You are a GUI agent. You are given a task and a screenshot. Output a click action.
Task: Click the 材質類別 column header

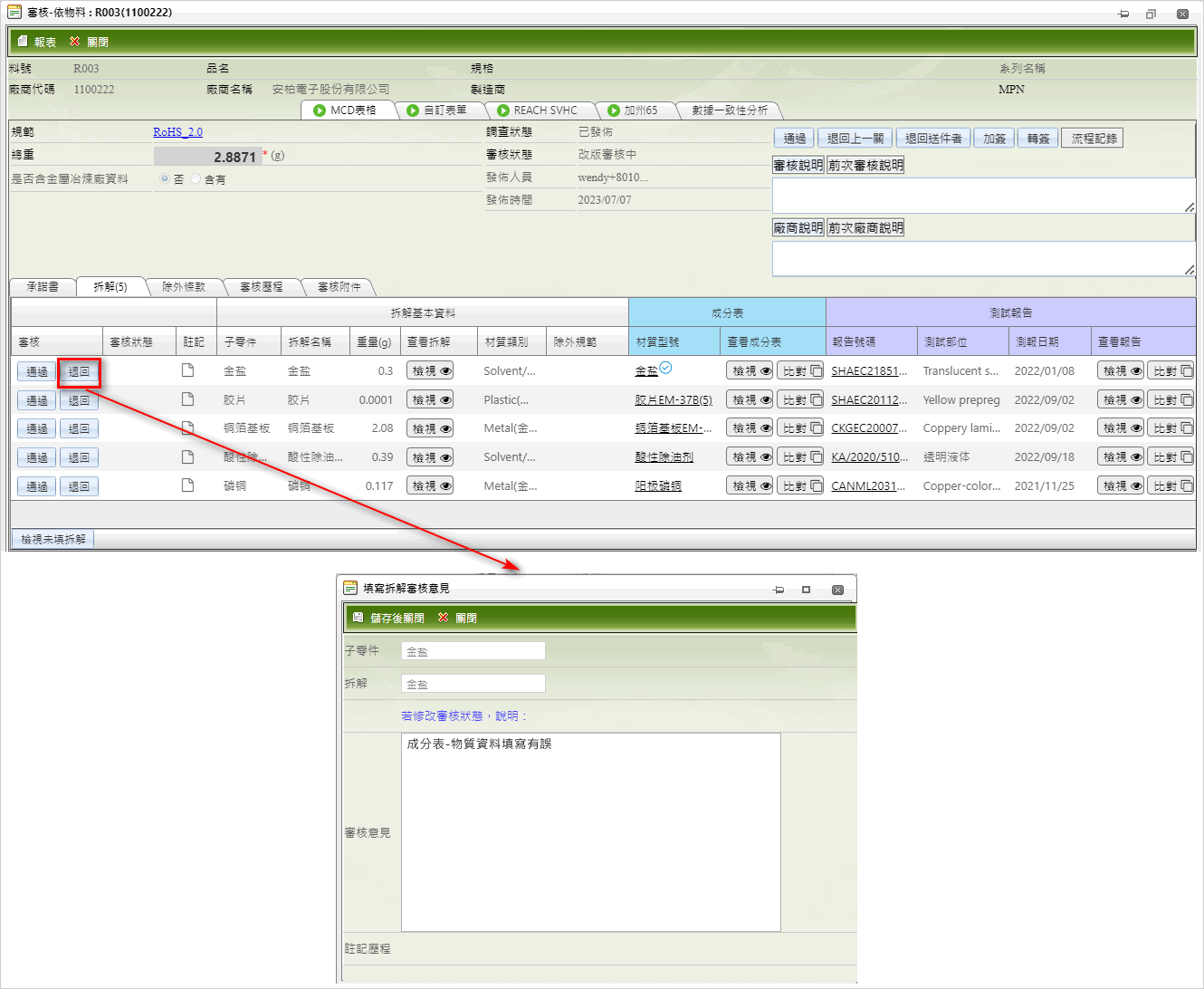(511, 342)
